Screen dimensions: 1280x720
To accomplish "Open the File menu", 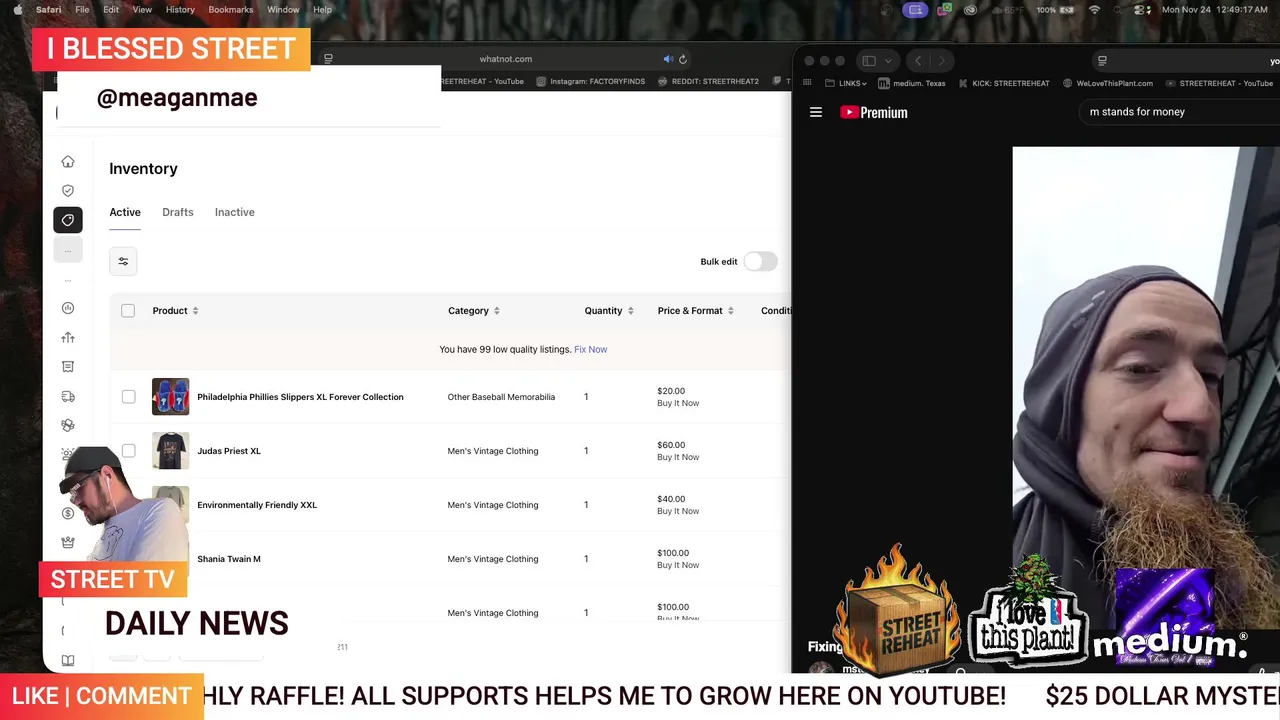I will click(82, 10).
